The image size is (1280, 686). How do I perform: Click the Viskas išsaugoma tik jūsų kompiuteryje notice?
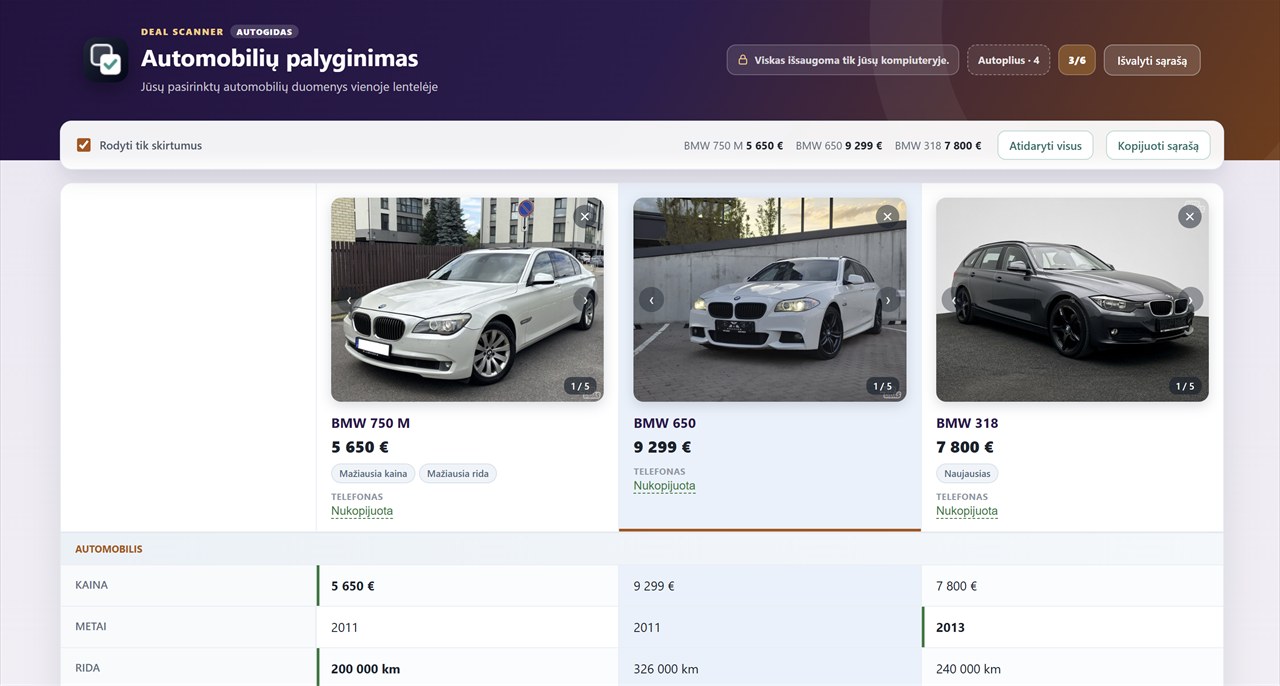843,60
